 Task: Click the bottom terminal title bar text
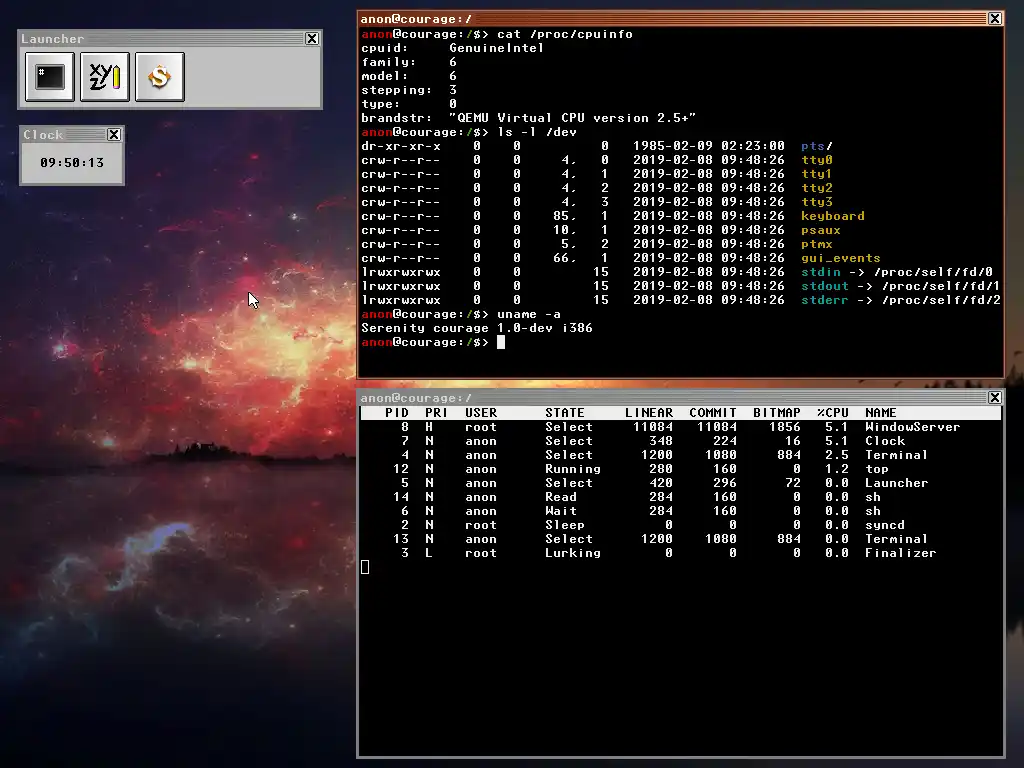pyautogui.click(x=416, y=398)
